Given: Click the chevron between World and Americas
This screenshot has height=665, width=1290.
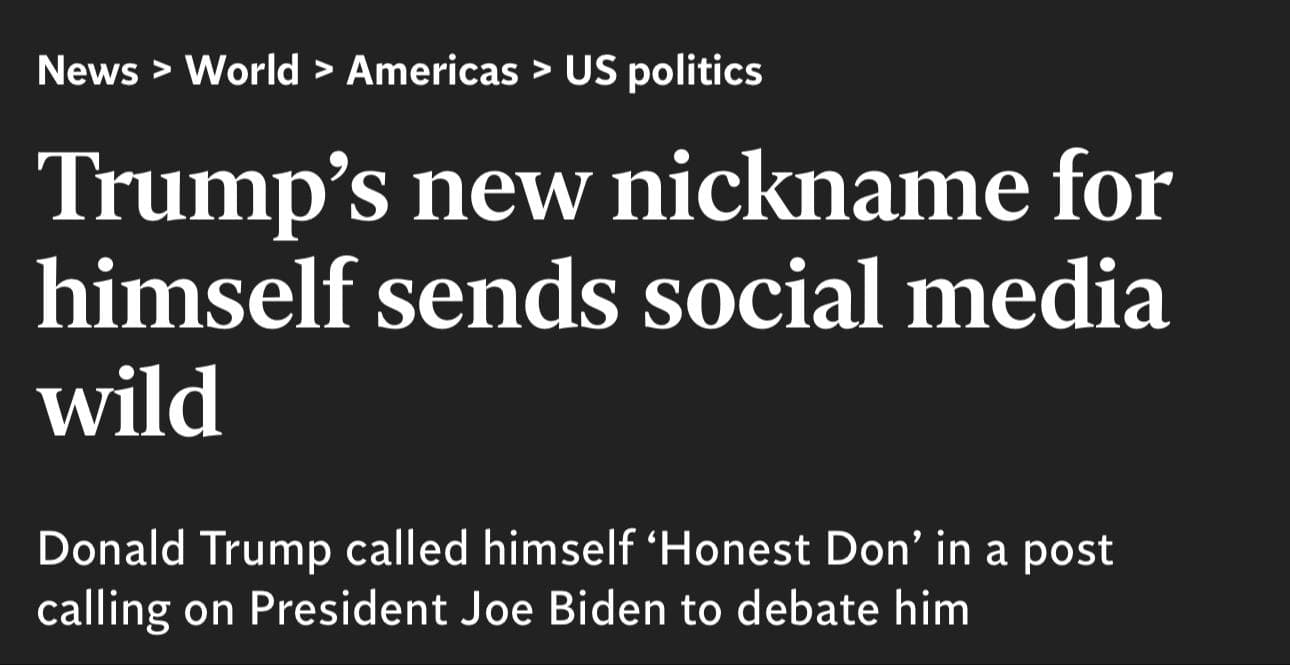Looking at the screenshot, I should 322,72.
